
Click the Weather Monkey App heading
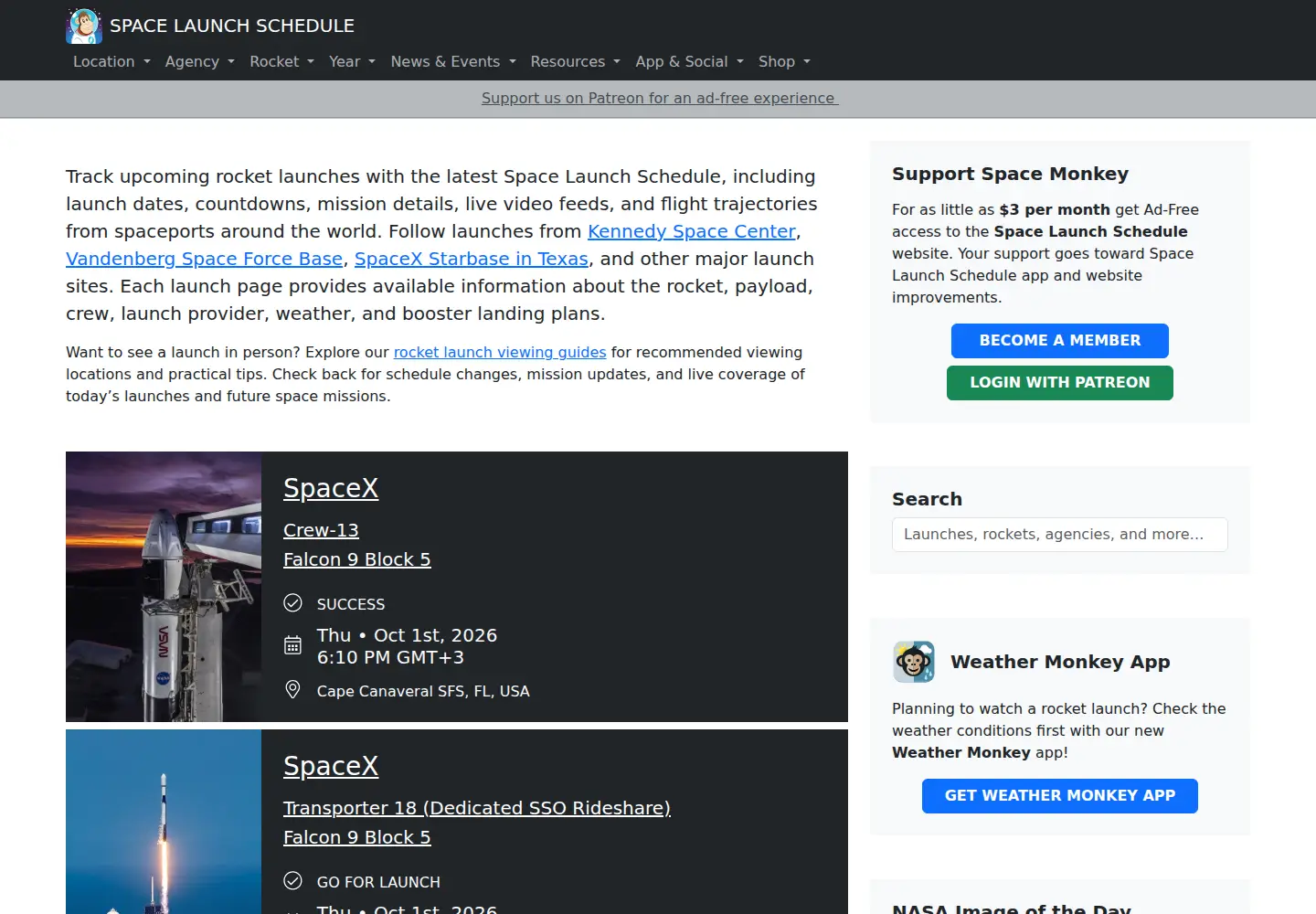tap(1060, 662)
